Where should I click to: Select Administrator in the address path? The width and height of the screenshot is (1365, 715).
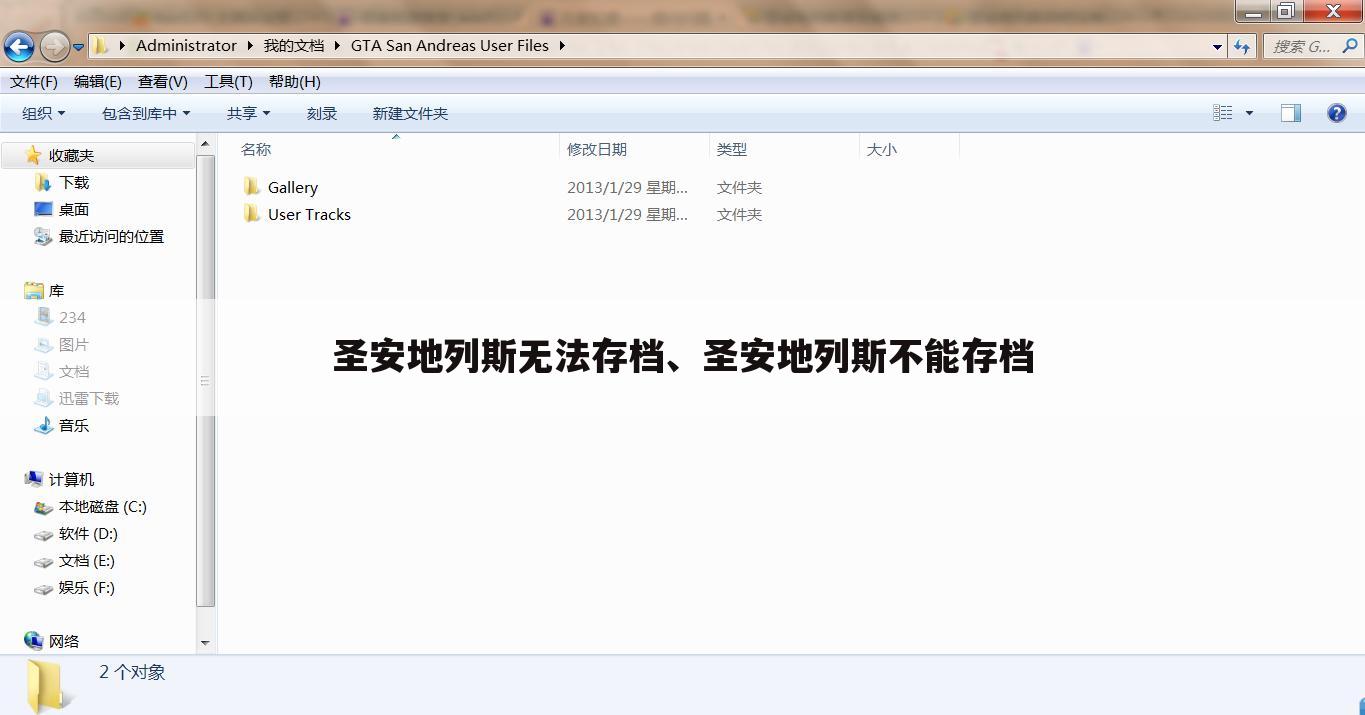pos(186,45)
